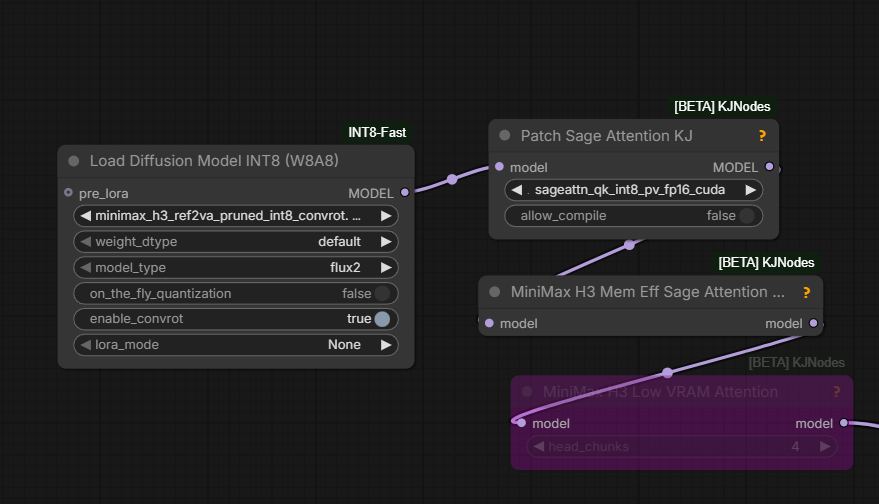This screenshot has height=504, width=879.
Task: Click the model input socket of MiniMax H3 Mem Eff node
Action: click(489, 323)
